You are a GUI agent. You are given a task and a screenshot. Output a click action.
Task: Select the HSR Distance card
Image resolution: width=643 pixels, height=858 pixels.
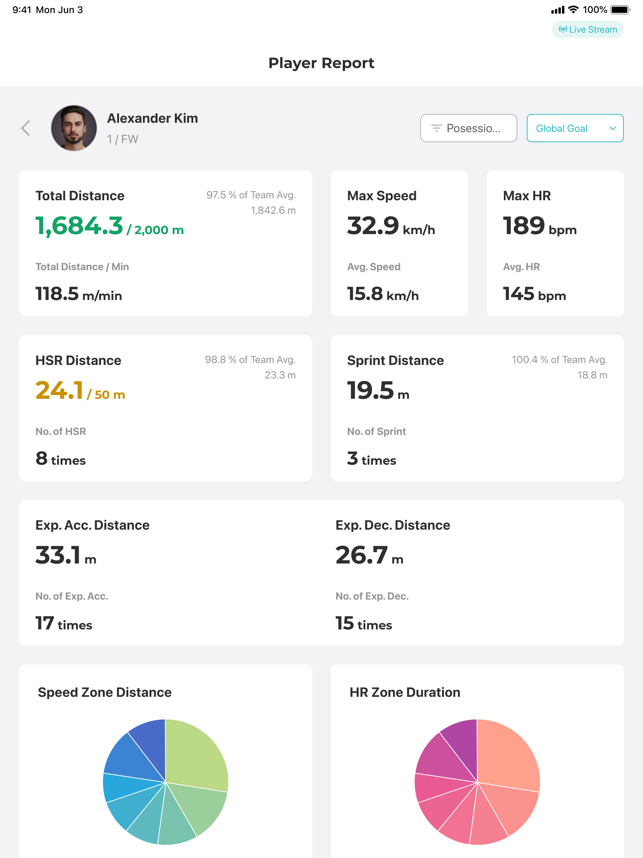(165, 408)
